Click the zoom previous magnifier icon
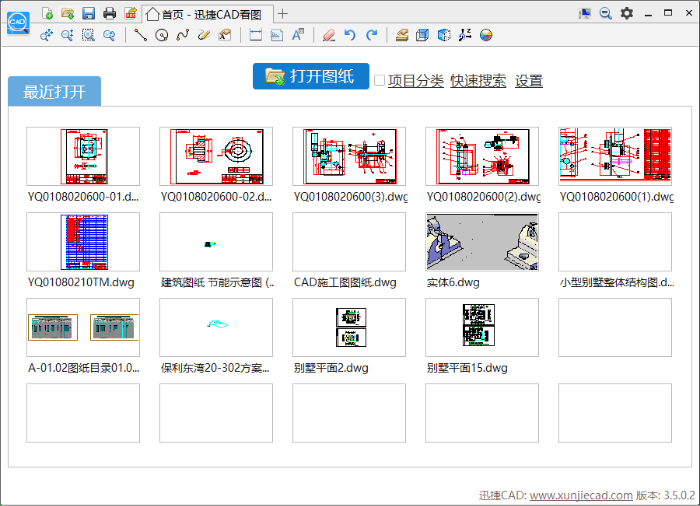This screenshot has width=700, height=506. click(109, 35)
